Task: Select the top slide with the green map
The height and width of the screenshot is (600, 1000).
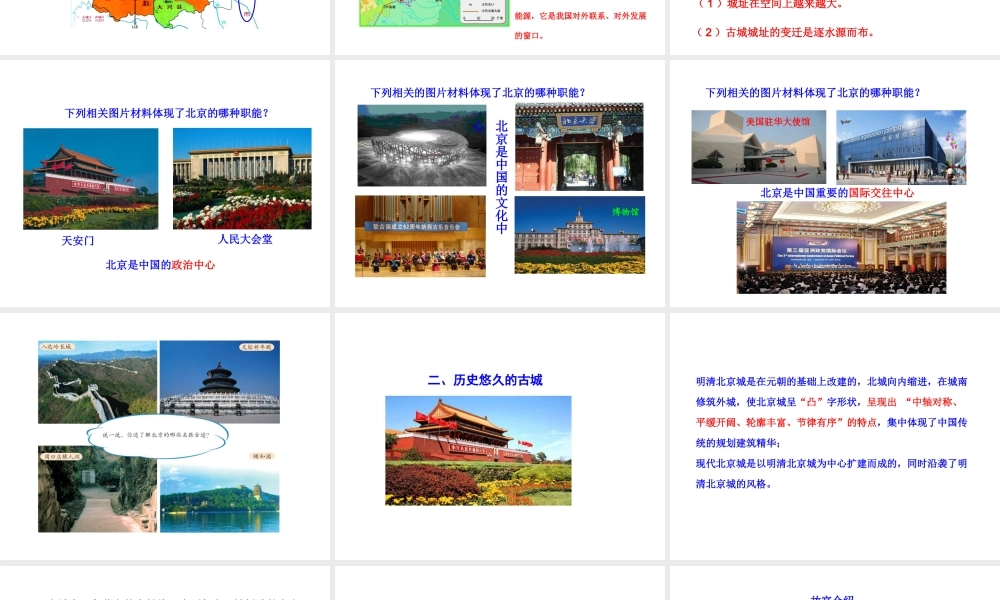Action: tap(499, 27)
